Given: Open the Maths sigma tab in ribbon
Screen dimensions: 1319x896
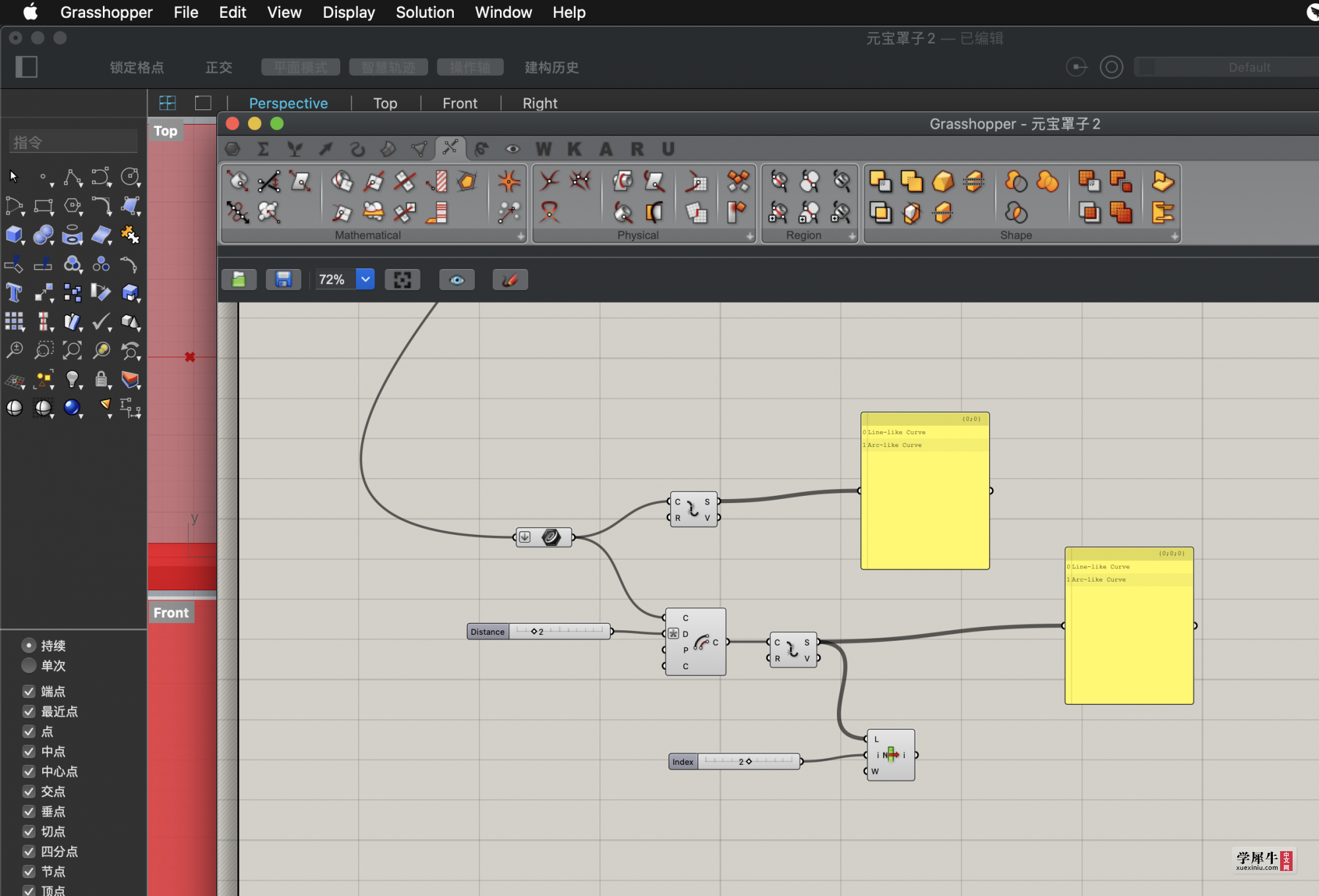Looking at the screenshot, I should tap(263, 149).
